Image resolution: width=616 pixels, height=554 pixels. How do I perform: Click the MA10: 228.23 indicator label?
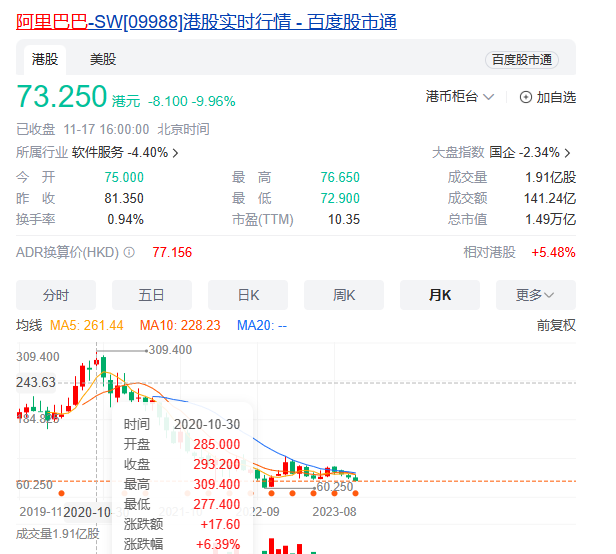pos(180,325)
